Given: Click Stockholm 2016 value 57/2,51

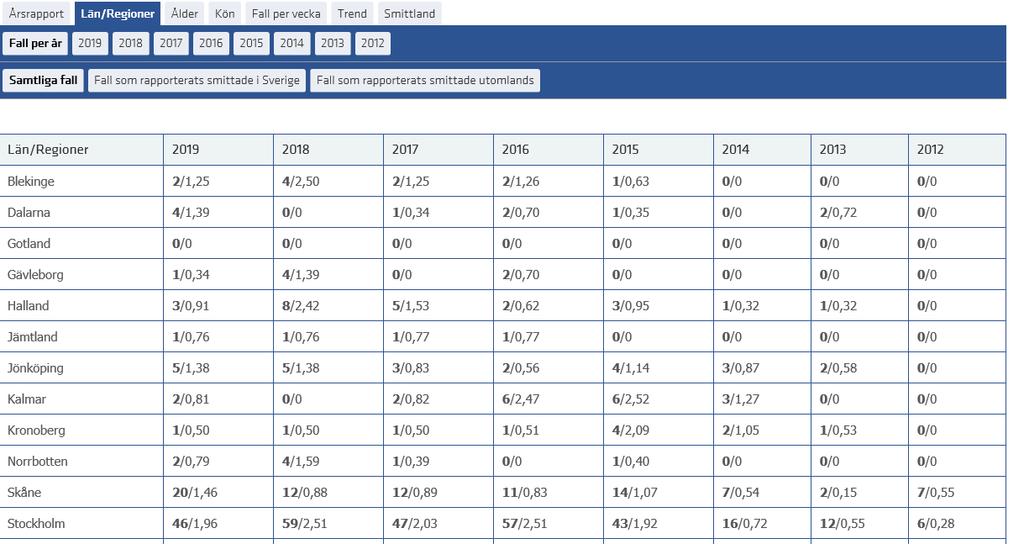Looking at the screenshot, I should pyautogui.click(x=524, y=523).
